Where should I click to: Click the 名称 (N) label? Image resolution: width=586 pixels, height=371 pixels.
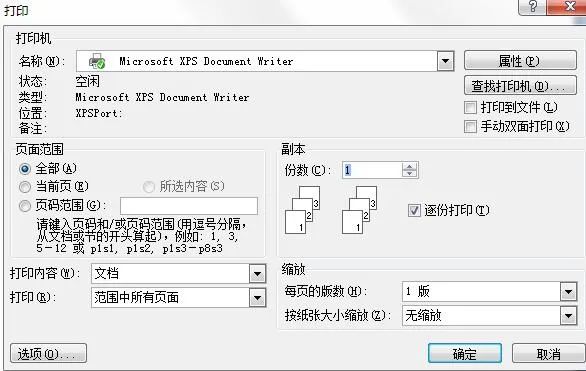pyautogui.click(x=42, y=61)
